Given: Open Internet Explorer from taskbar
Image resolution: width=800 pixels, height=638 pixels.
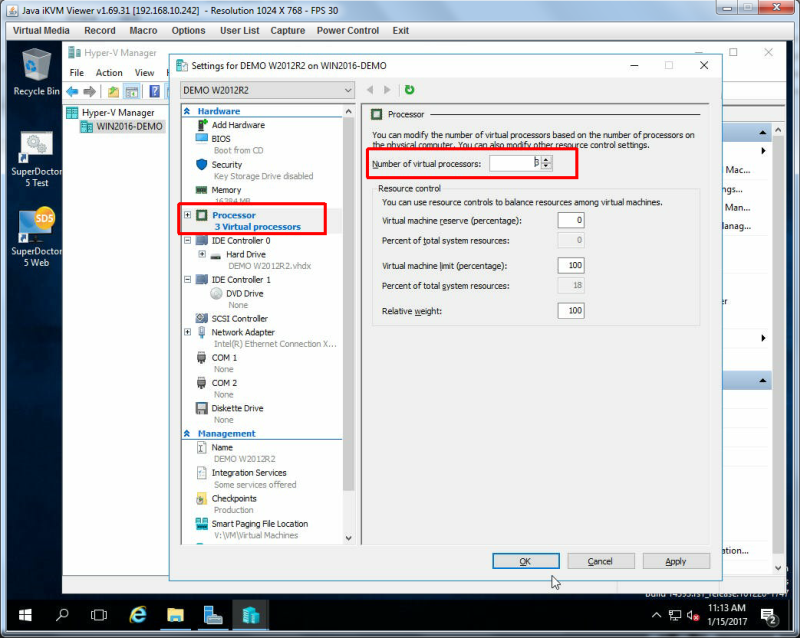Looking at the screenshot, I should 138,615.
